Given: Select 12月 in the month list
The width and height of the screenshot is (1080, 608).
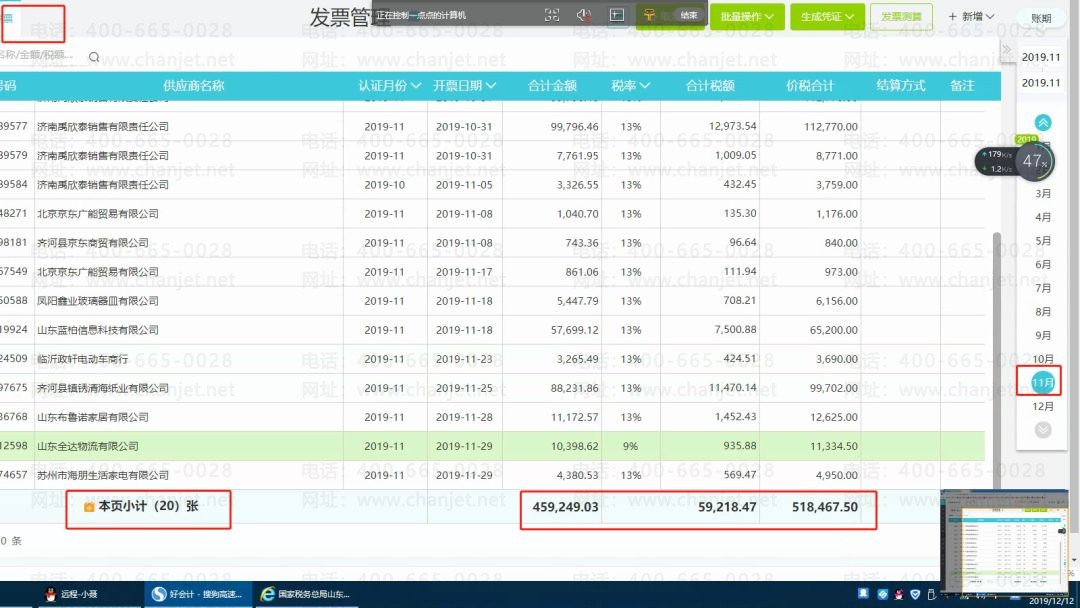Looking at the screenshot, I should 1043,406.
